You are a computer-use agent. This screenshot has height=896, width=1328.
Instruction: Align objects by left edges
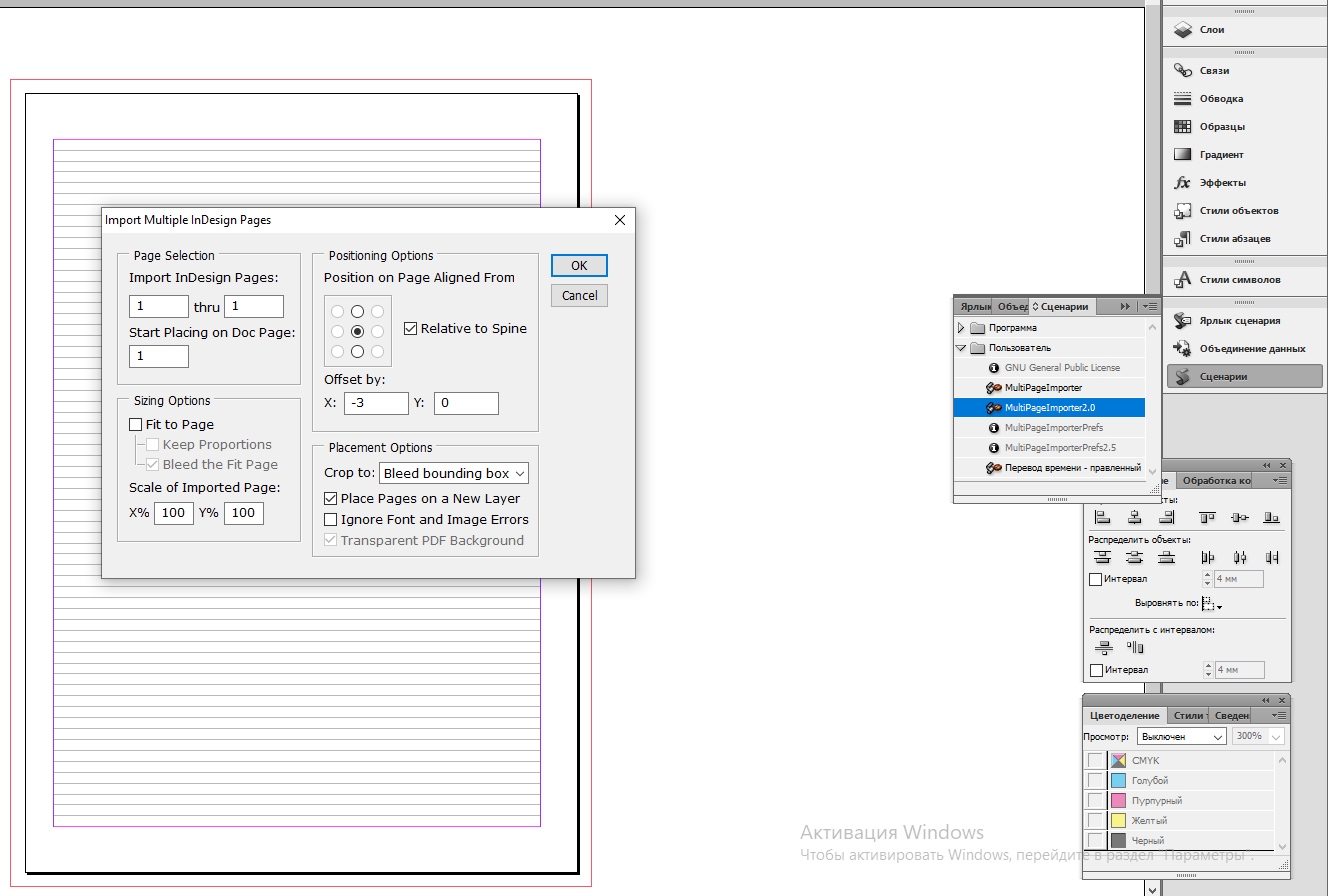(1103, 517)
